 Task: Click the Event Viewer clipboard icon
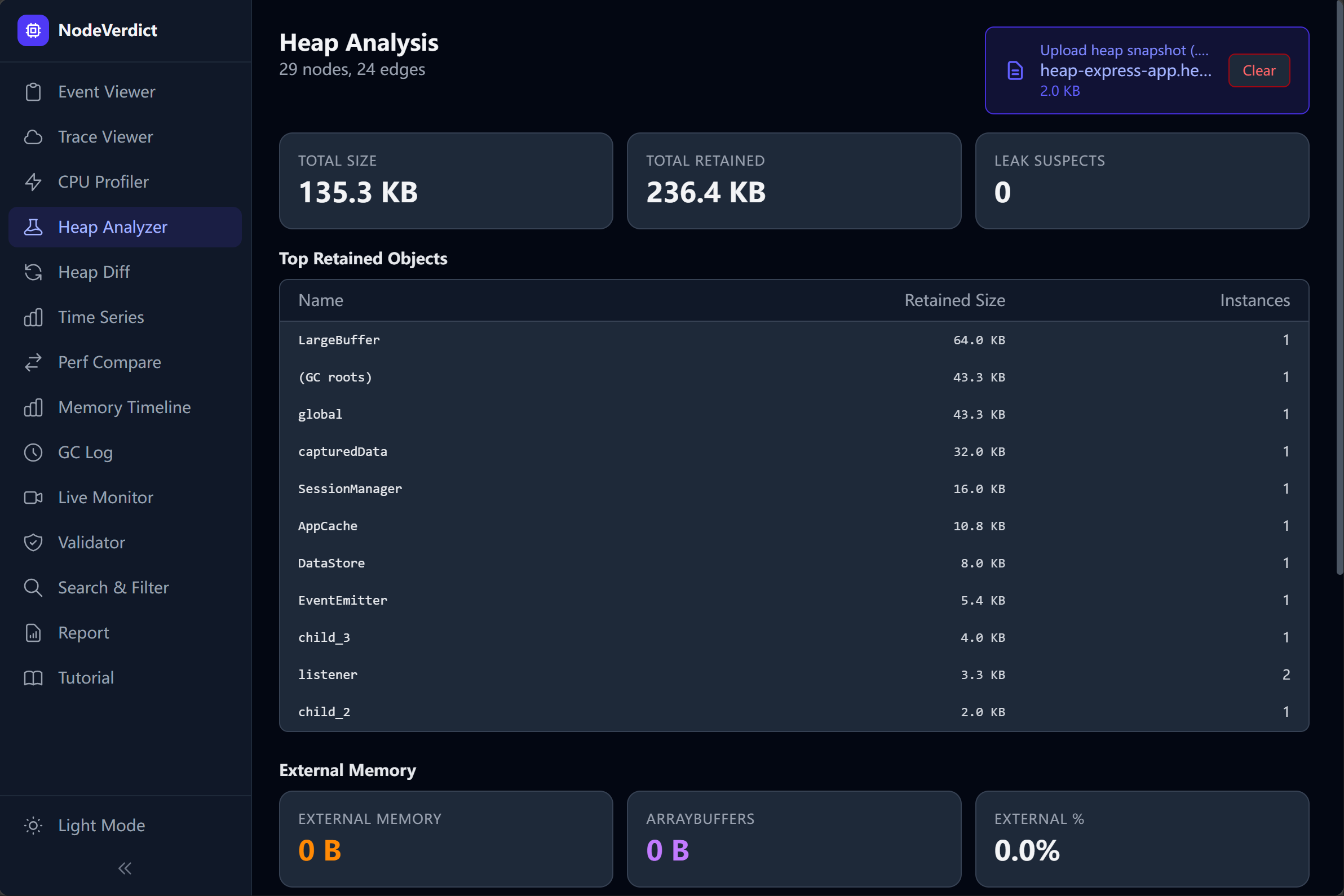(x=33, y=92)
